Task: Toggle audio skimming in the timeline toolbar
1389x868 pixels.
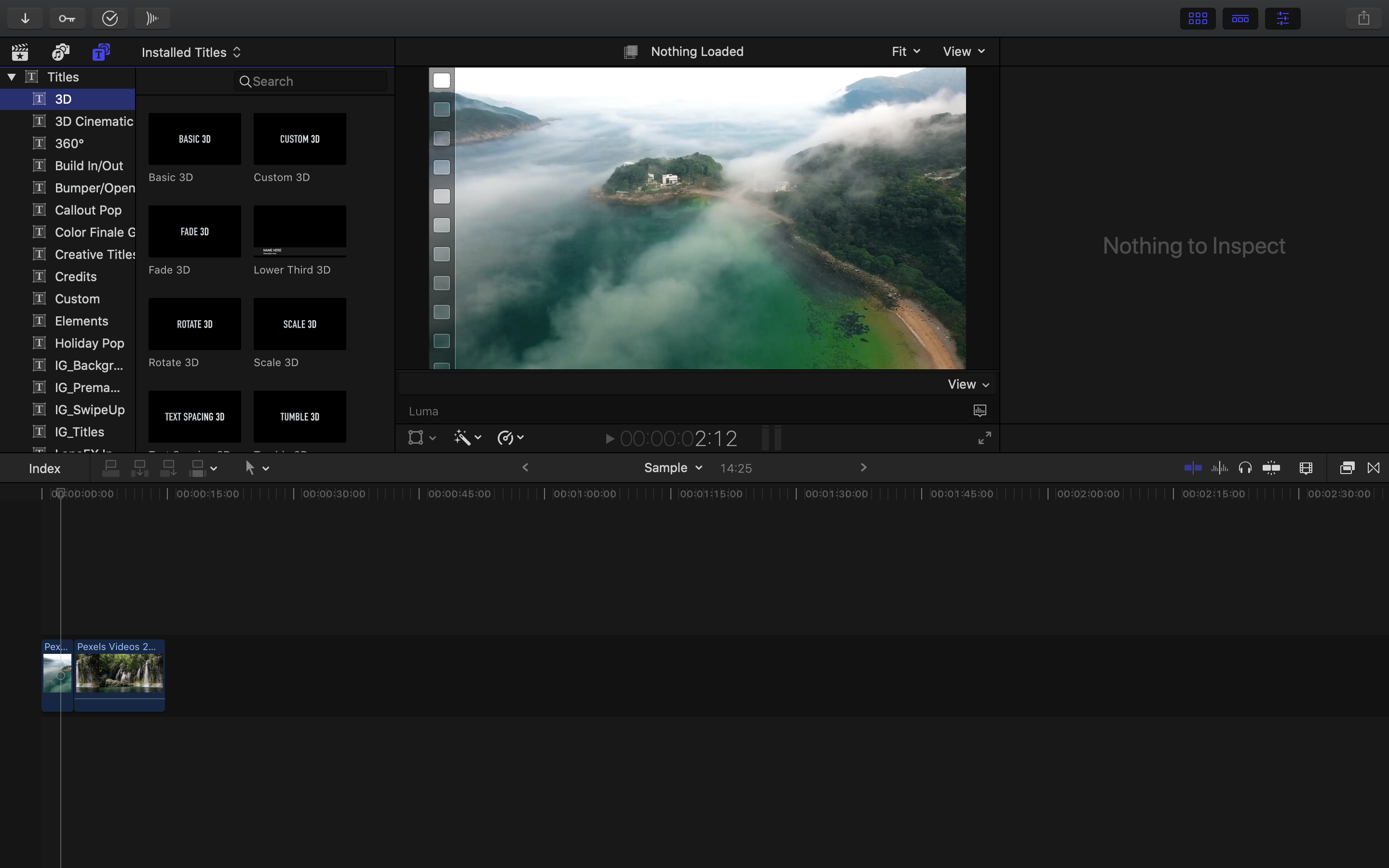Action: tap(1220, 468)
